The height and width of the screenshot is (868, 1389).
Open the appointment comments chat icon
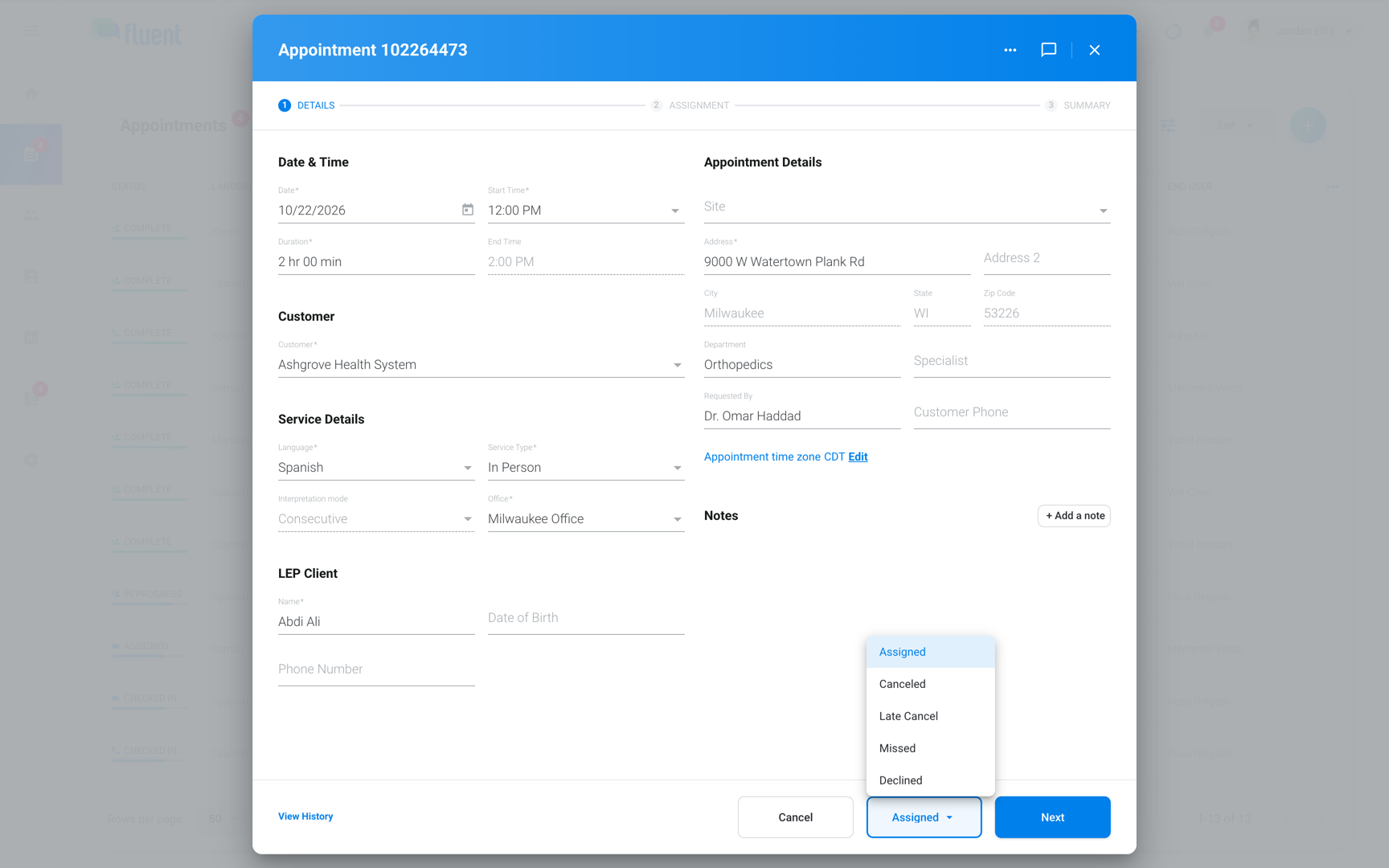(1049, 50)
